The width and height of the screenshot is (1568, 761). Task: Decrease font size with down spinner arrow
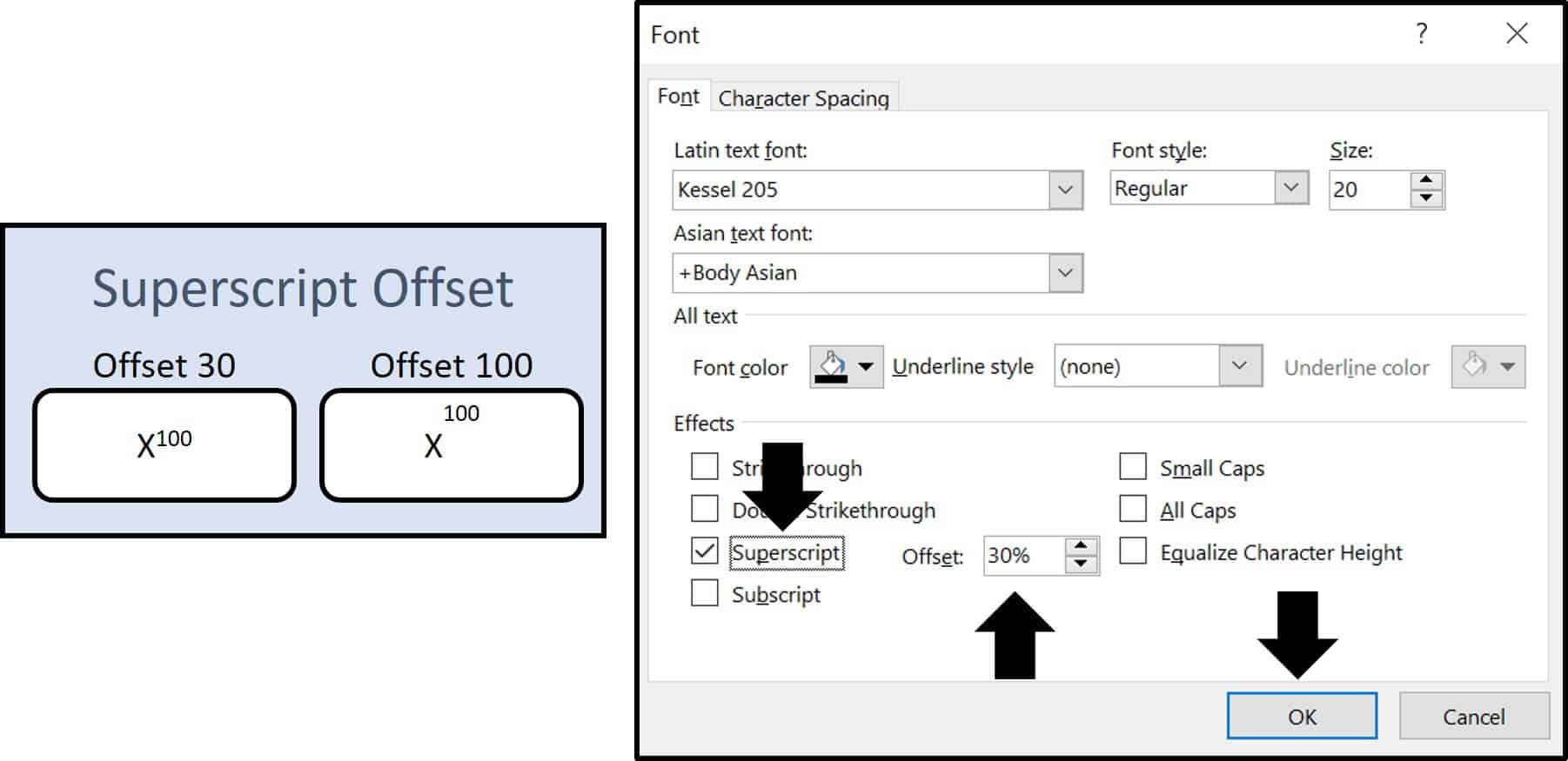(1426, 199)
